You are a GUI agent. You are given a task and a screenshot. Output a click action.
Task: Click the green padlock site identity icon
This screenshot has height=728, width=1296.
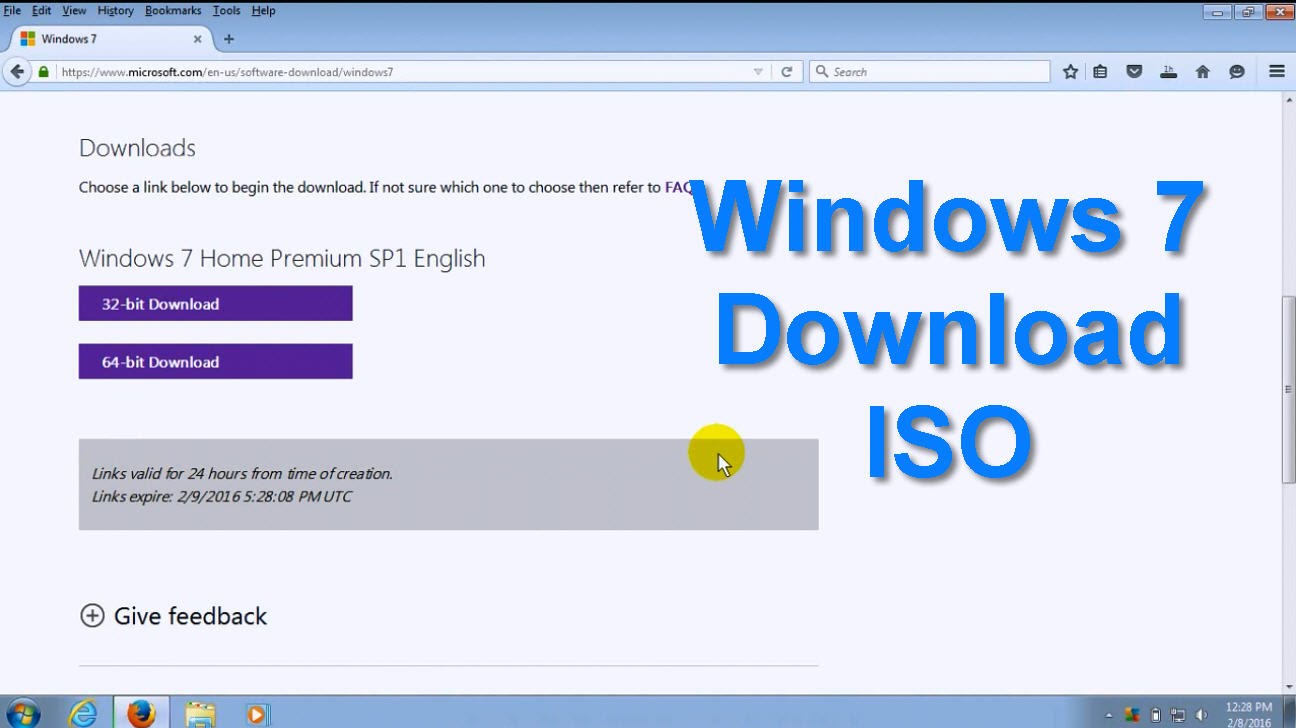point(43,72)
